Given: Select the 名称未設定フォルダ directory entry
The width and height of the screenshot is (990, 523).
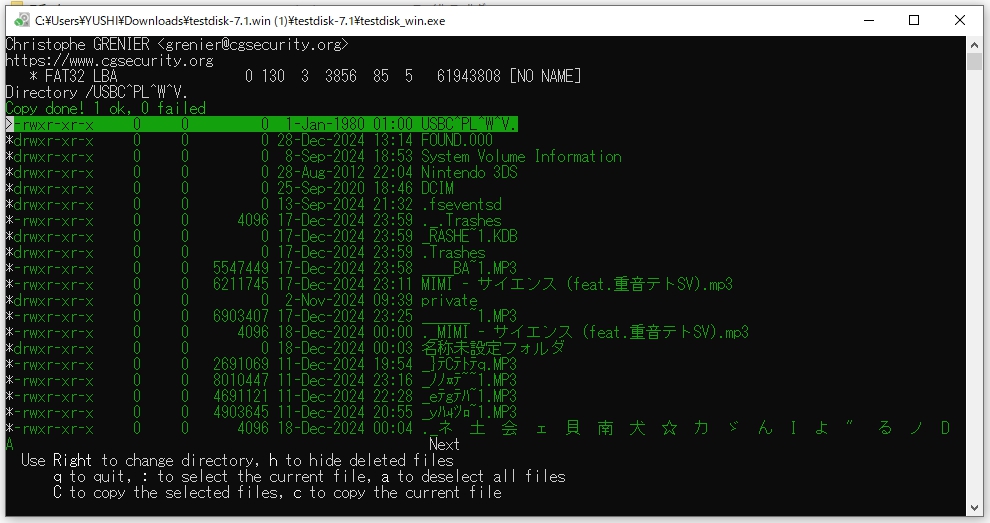Looking at the screenshot, I should coord(492,348).
